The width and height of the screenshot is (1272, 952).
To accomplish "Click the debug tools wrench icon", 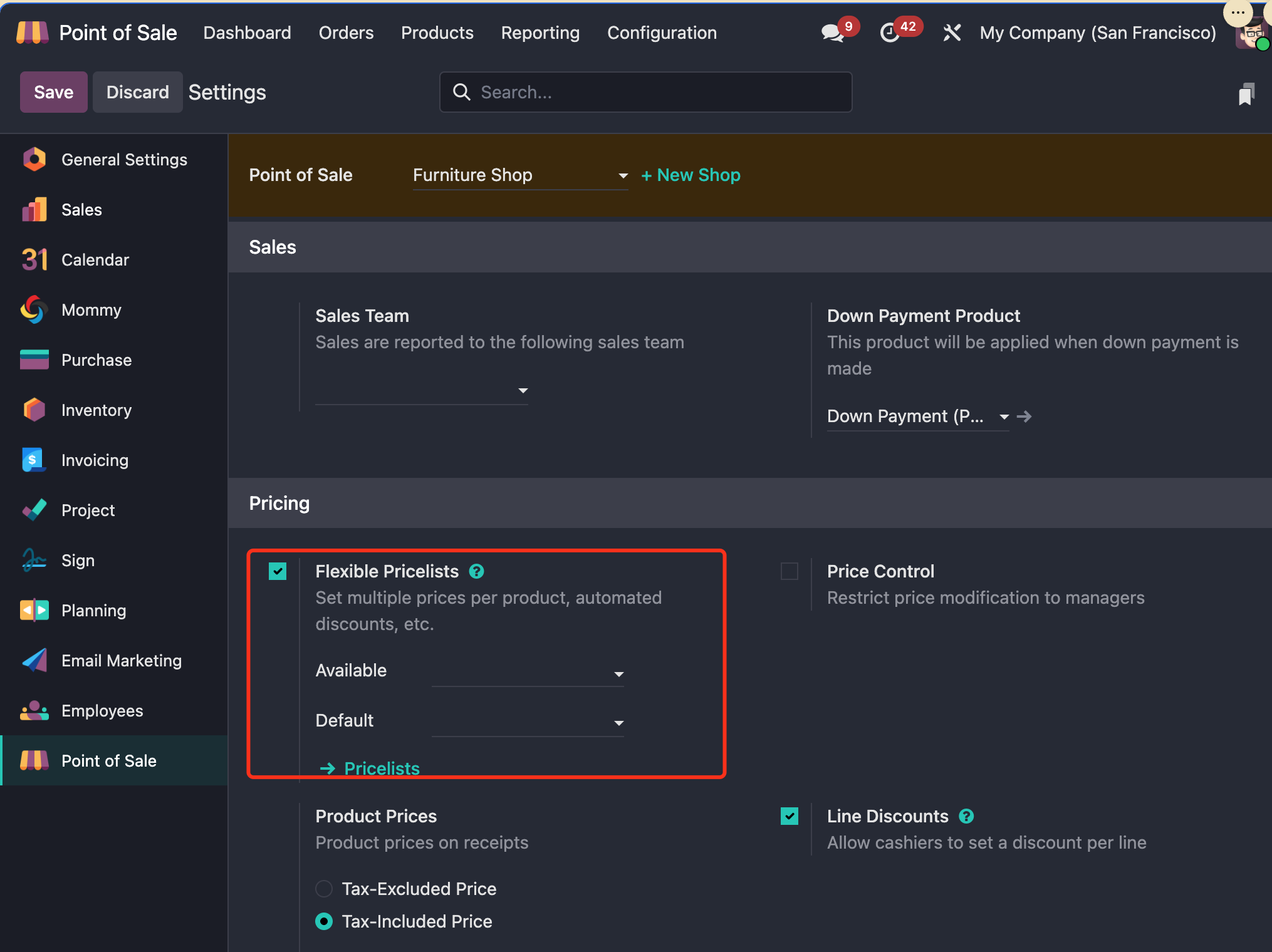I will (x=952, y=33).
